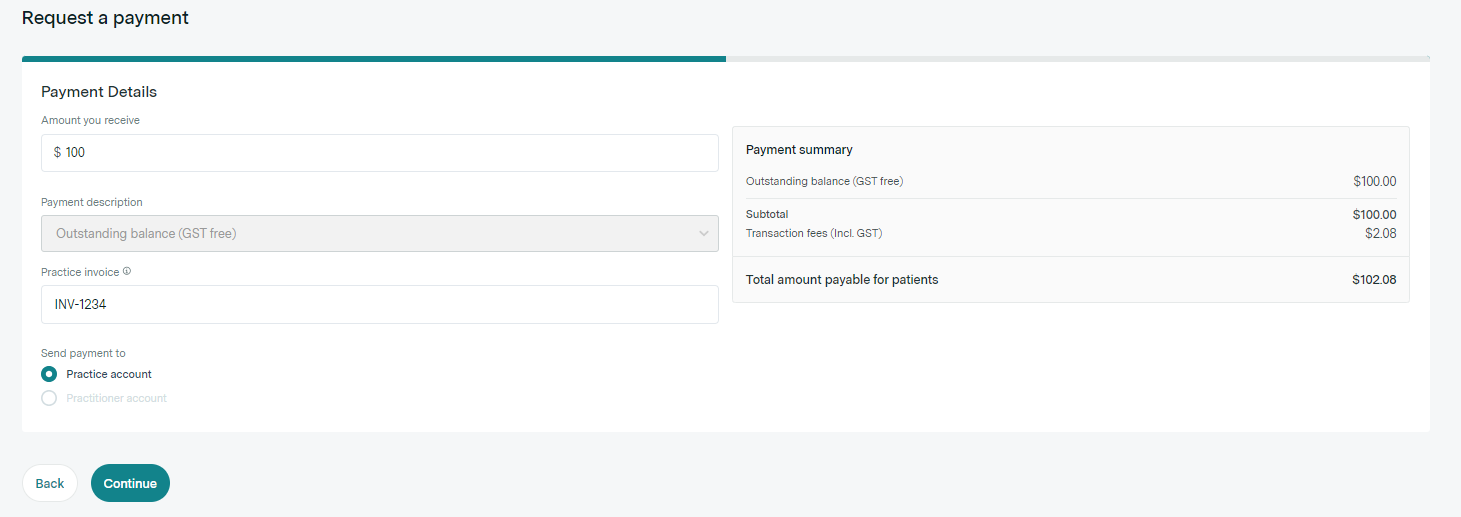This screenshot has width=1461, height=517.
Task: Click the Transaction fees (Incl. GST) line
Action: (x=814, y=233)
